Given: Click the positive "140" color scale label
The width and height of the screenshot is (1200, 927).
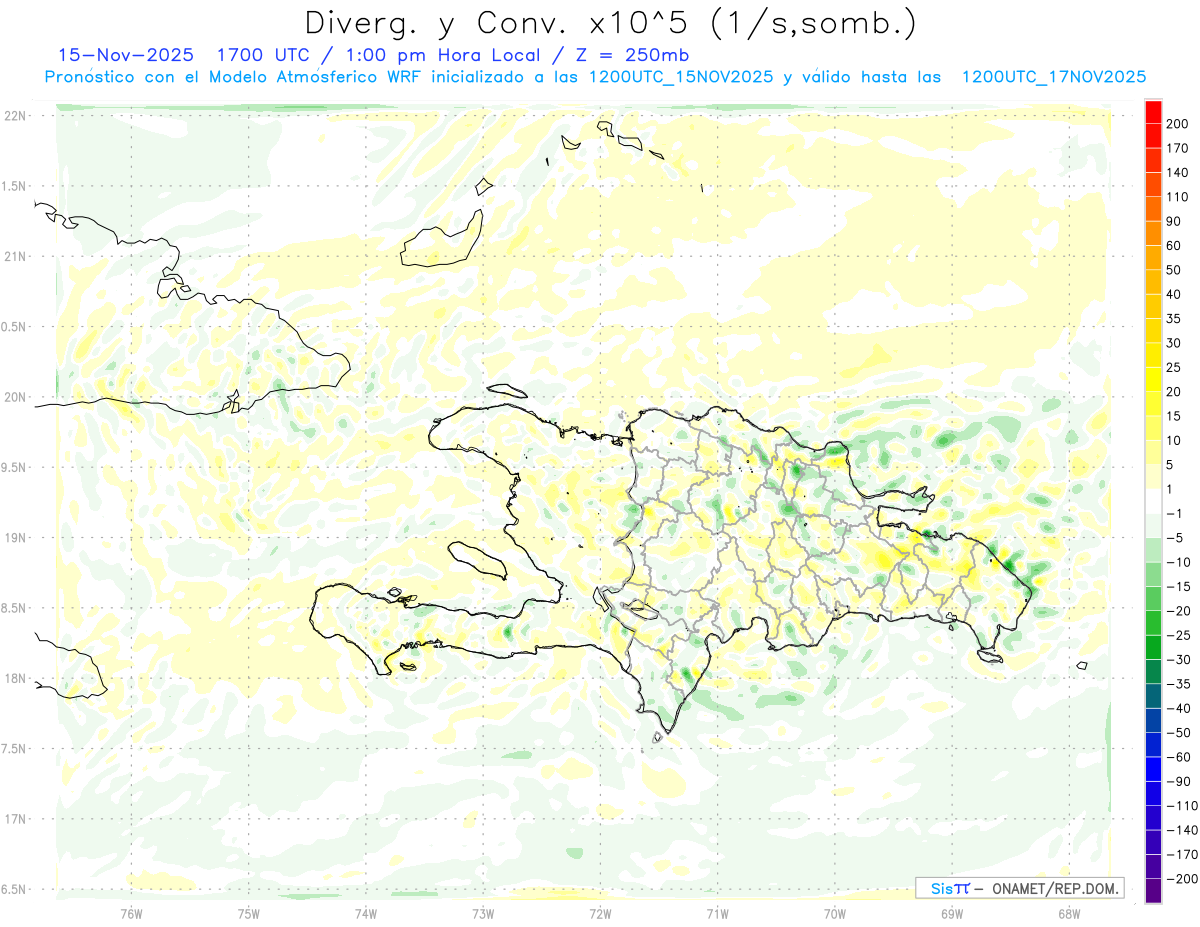Looking at the screenshot, I should click(x=1179, y=172).
